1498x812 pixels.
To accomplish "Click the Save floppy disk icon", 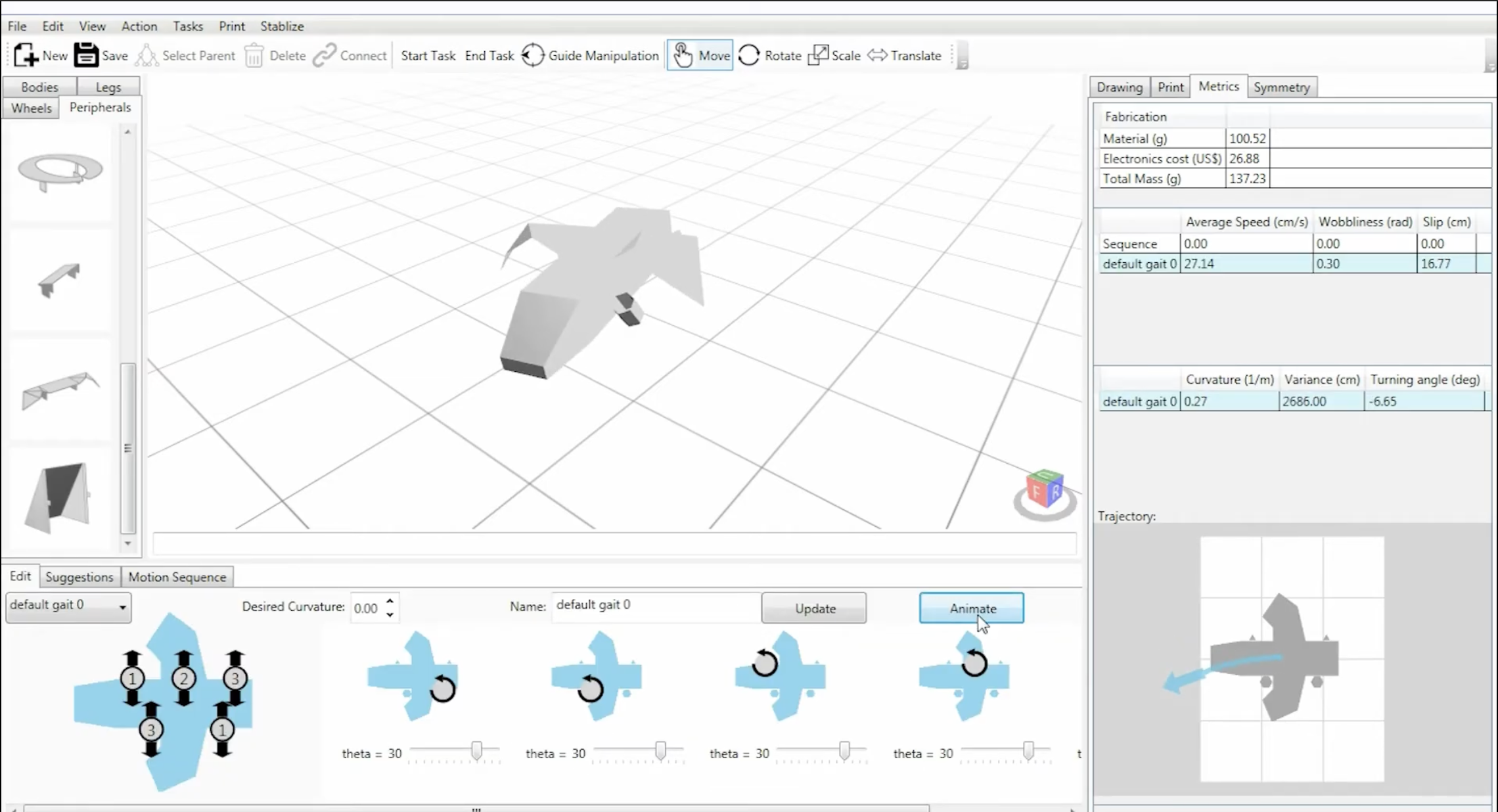I will 86,55.
